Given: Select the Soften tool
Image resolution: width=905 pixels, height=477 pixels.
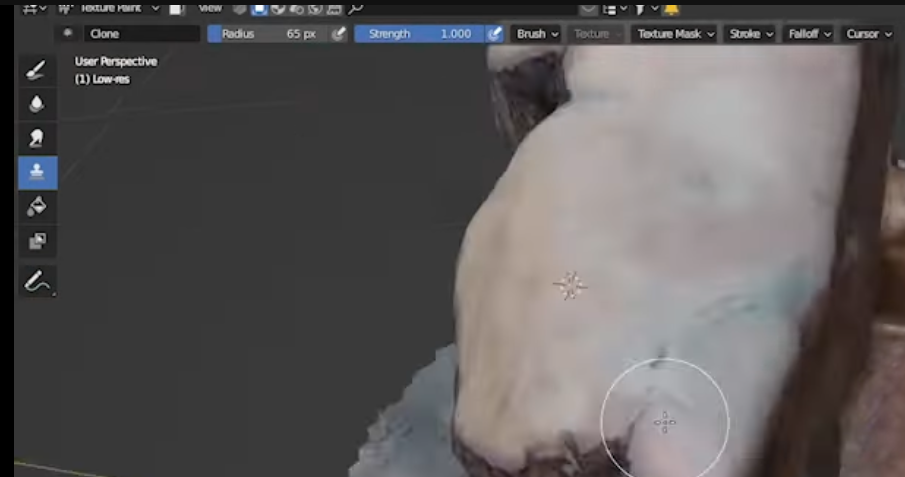Looking at the screenshot, I should pyautogui.click(x=38, y=105).
